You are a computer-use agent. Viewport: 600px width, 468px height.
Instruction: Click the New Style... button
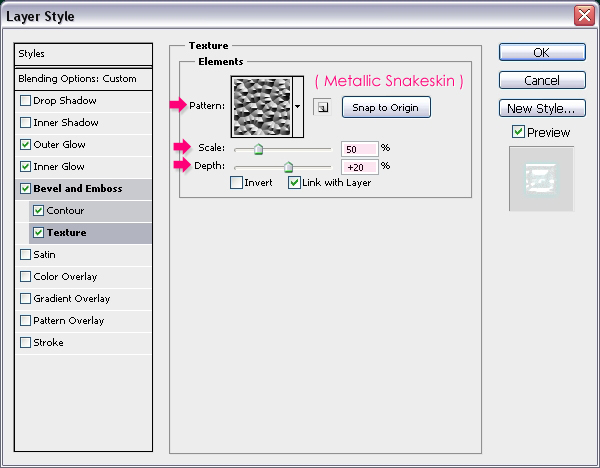(541, 108)
